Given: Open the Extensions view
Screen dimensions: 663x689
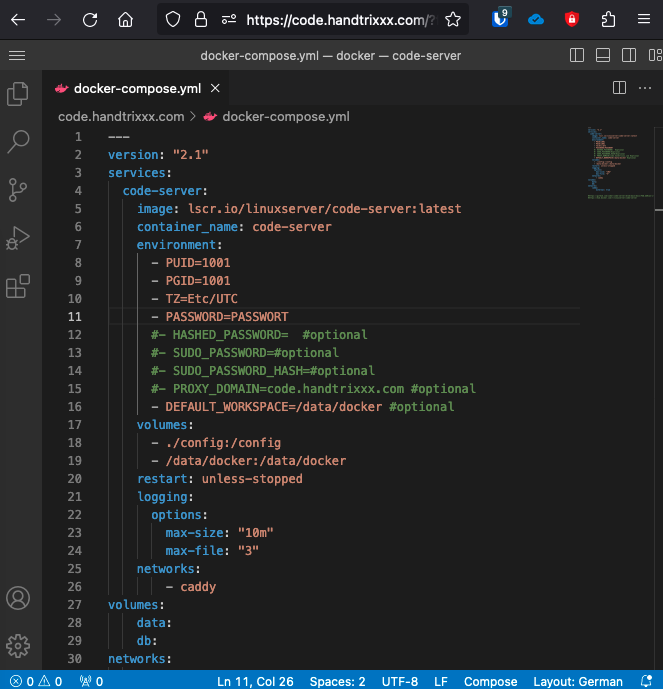Looking at the screenshot, I should click(18, 287).
